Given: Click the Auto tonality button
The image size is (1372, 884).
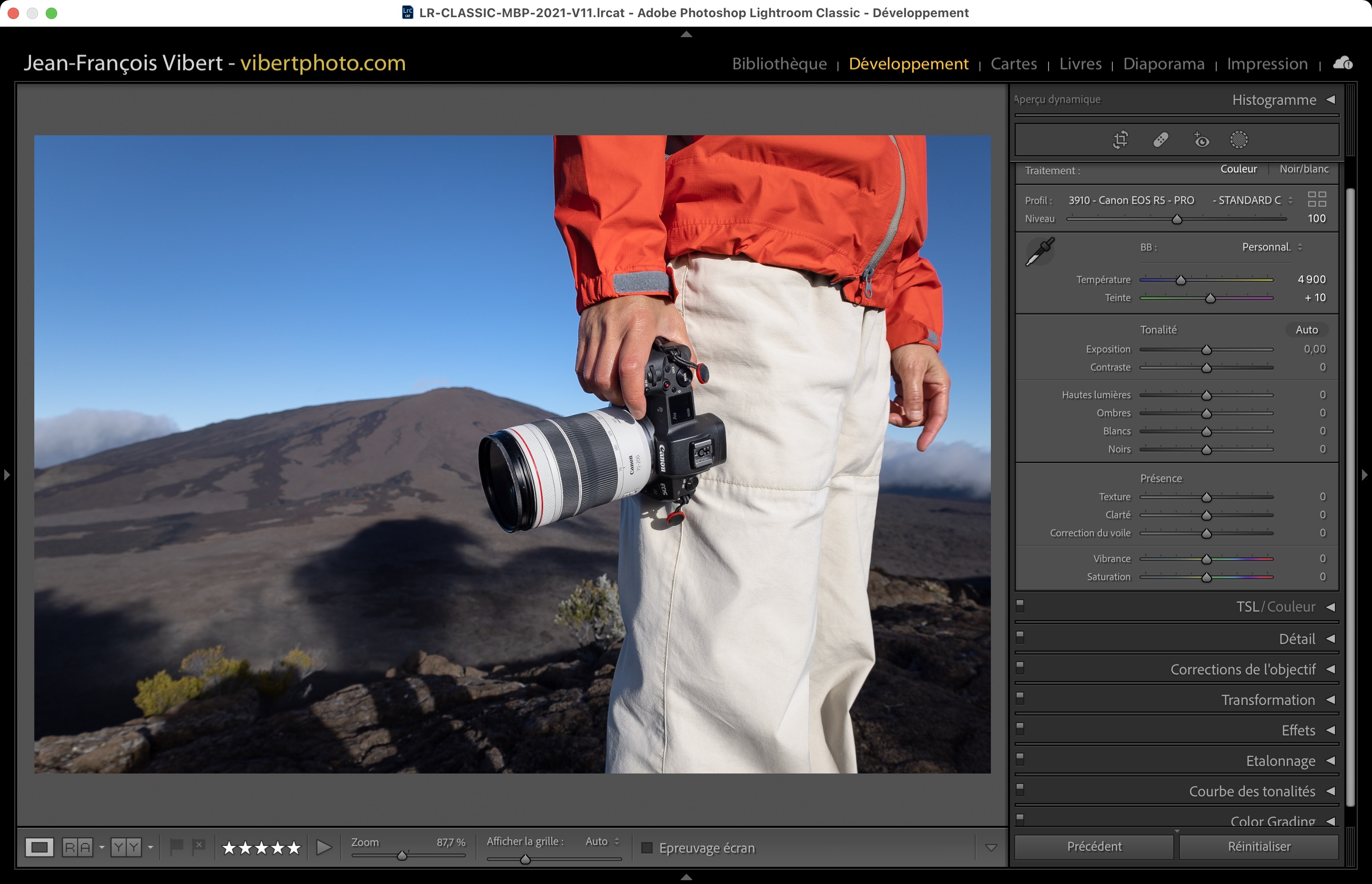Looking at the screenshot, I should coord(1306,330).
